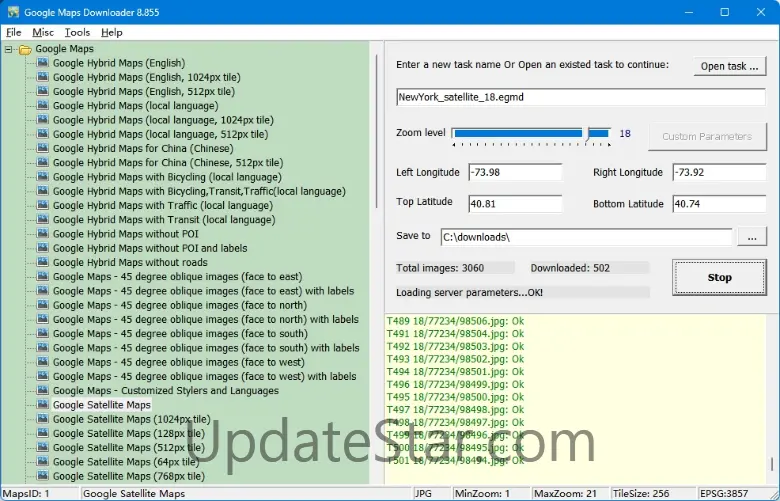Click TileSize: 256 in status bar

coord(641,494)
